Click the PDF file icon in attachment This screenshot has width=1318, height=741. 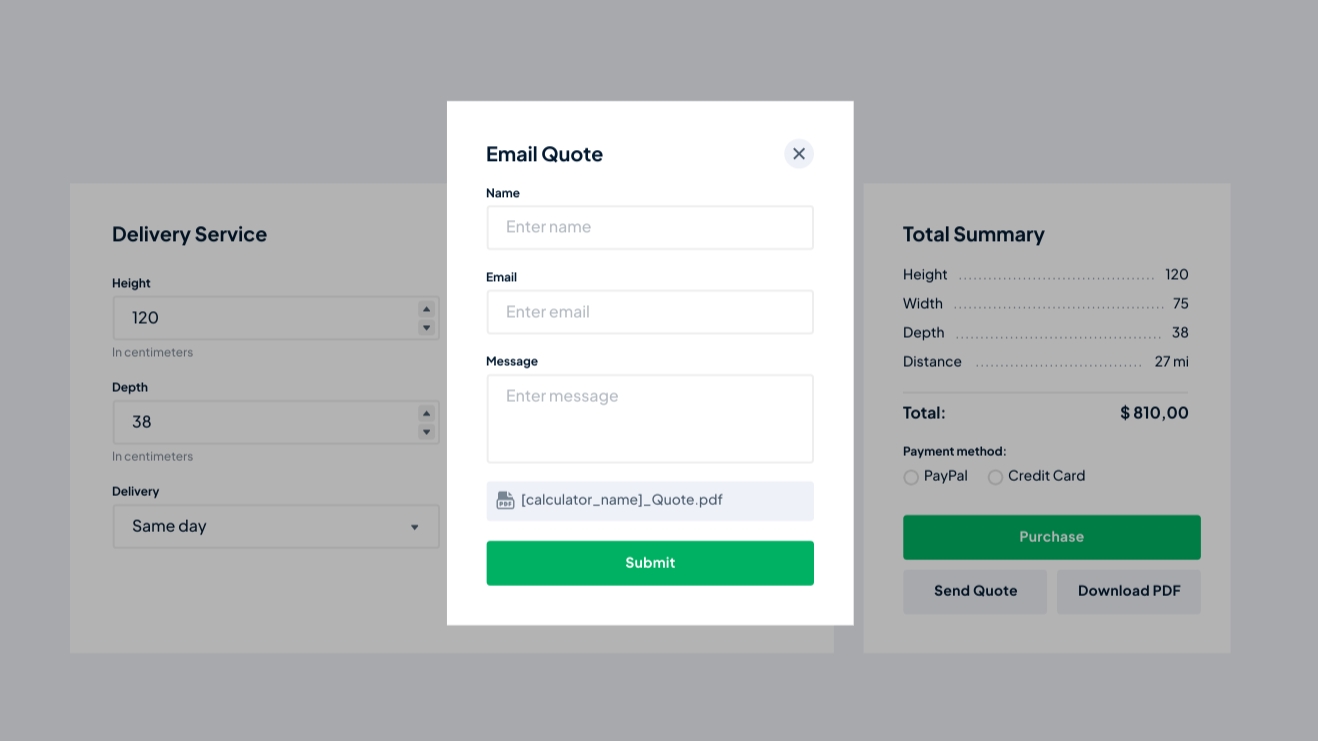(x=505, y=500)
